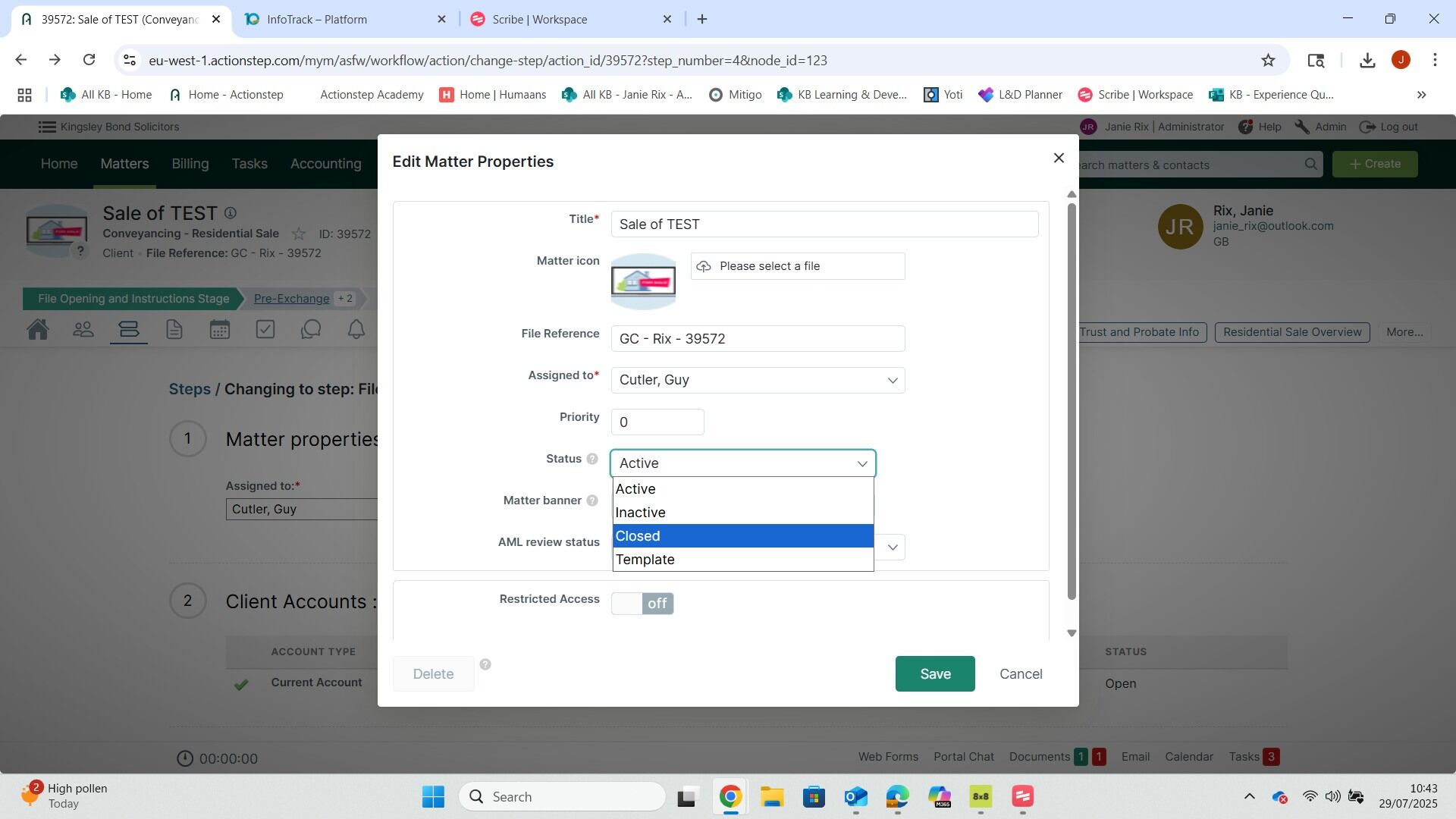Click the Status help question mark icon
The width and height of the screenshot is (1456, 819).
(x=592, y=459)
